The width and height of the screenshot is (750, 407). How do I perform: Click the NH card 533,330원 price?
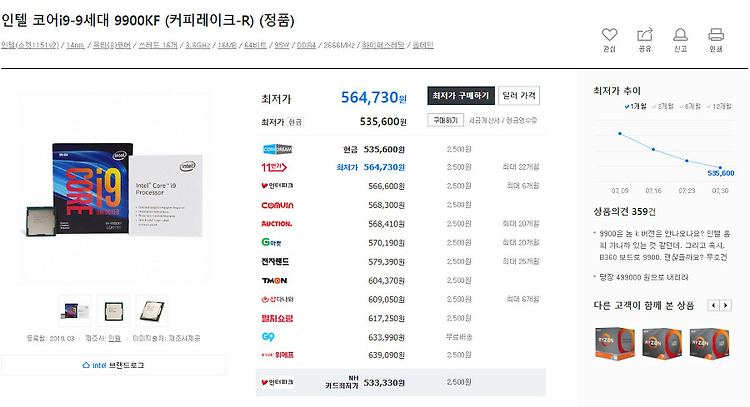[384, 383]
